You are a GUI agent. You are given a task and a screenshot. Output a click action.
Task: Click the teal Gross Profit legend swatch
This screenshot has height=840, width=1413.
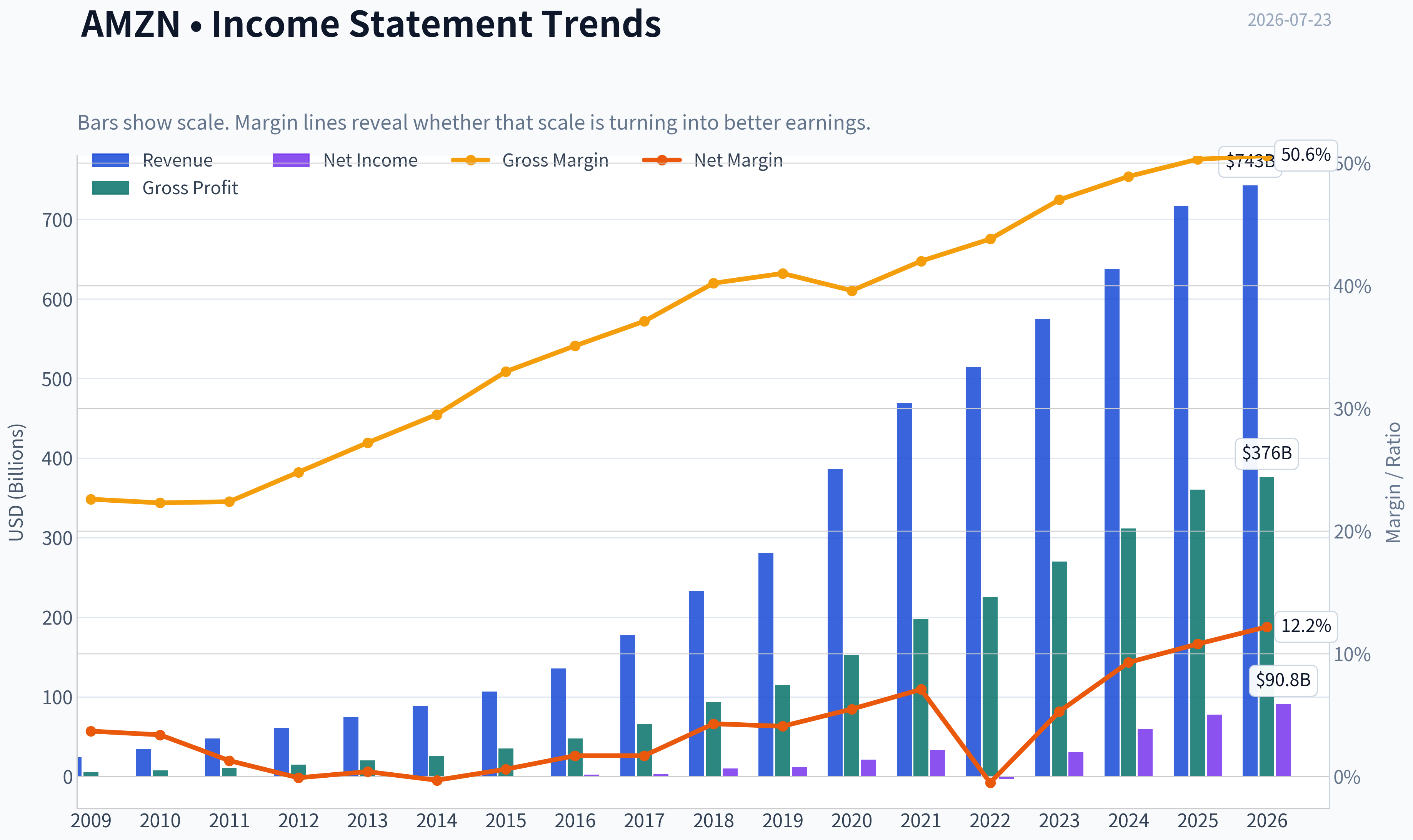click(110, 188)
